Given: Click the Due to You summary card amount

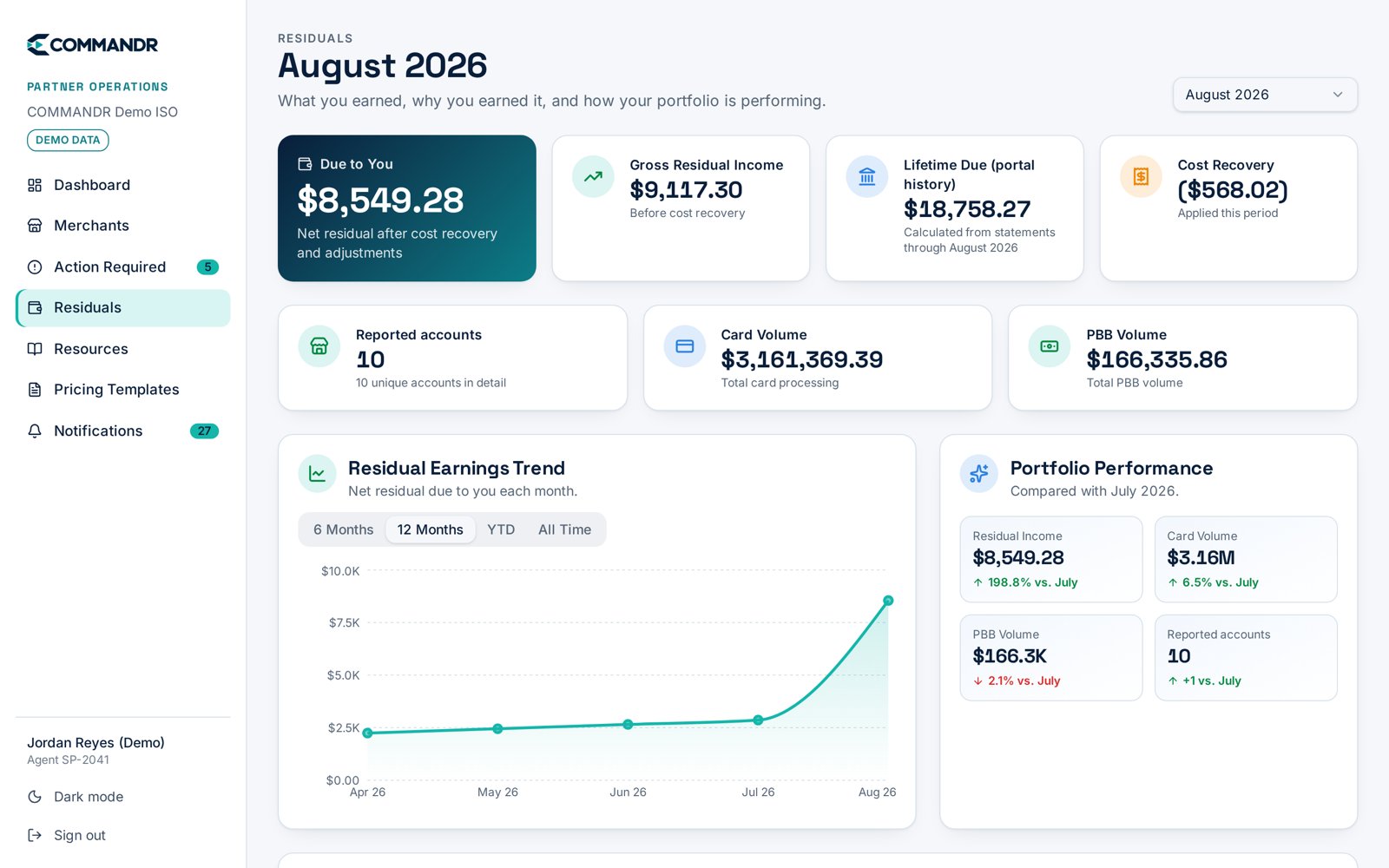Looking at the screenshot, I should point(380,200).
